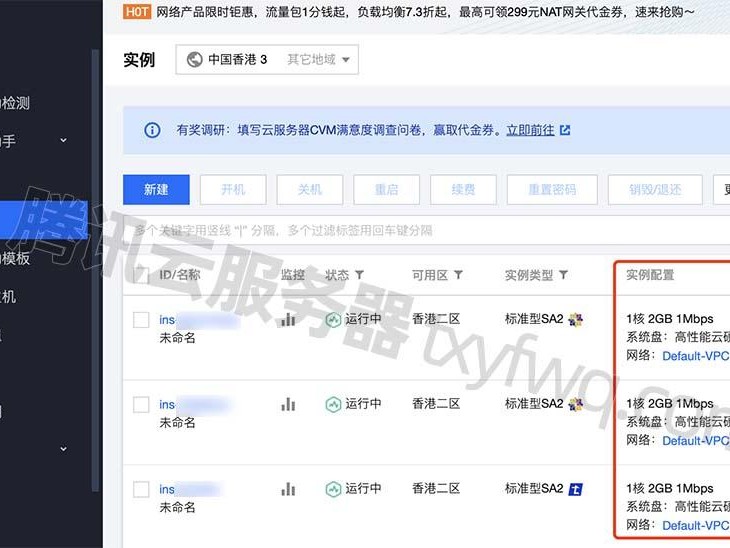The image size is (730, 548).
Task: Open the second instance ins ID link
Action: (194, 405)
